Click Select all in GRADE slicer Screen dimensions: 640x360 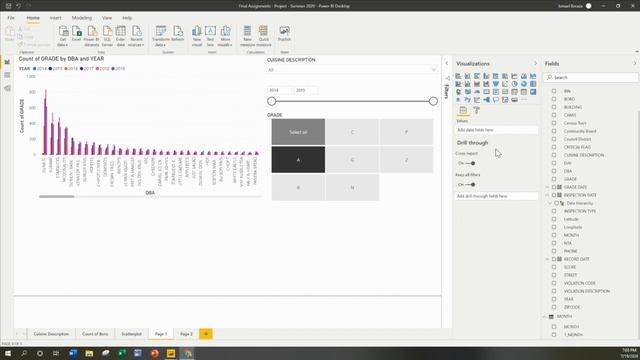click(298, 132)
